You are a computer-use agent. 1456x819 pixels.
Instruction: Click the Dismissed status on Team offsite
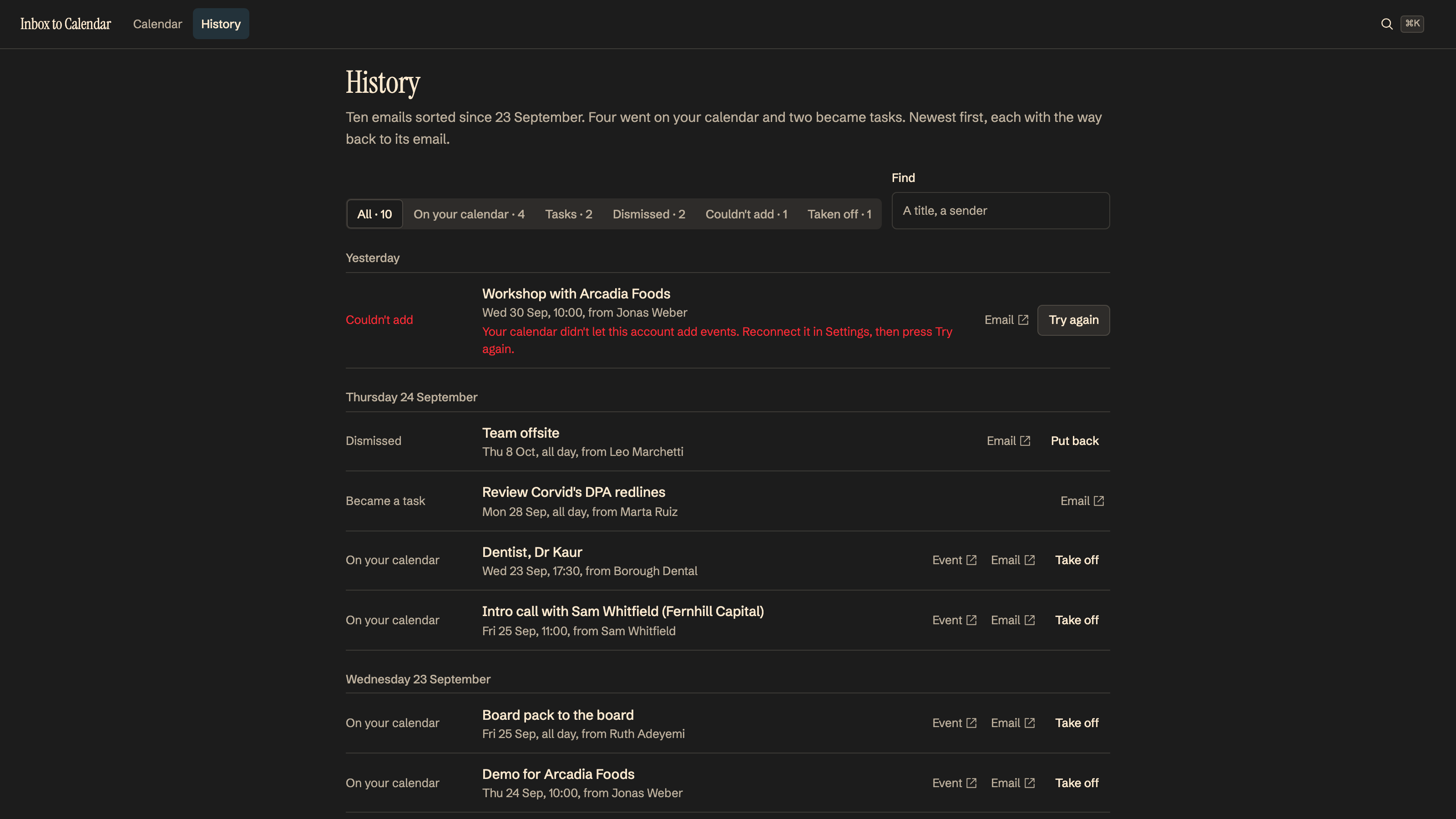click(x=373, y=441)
